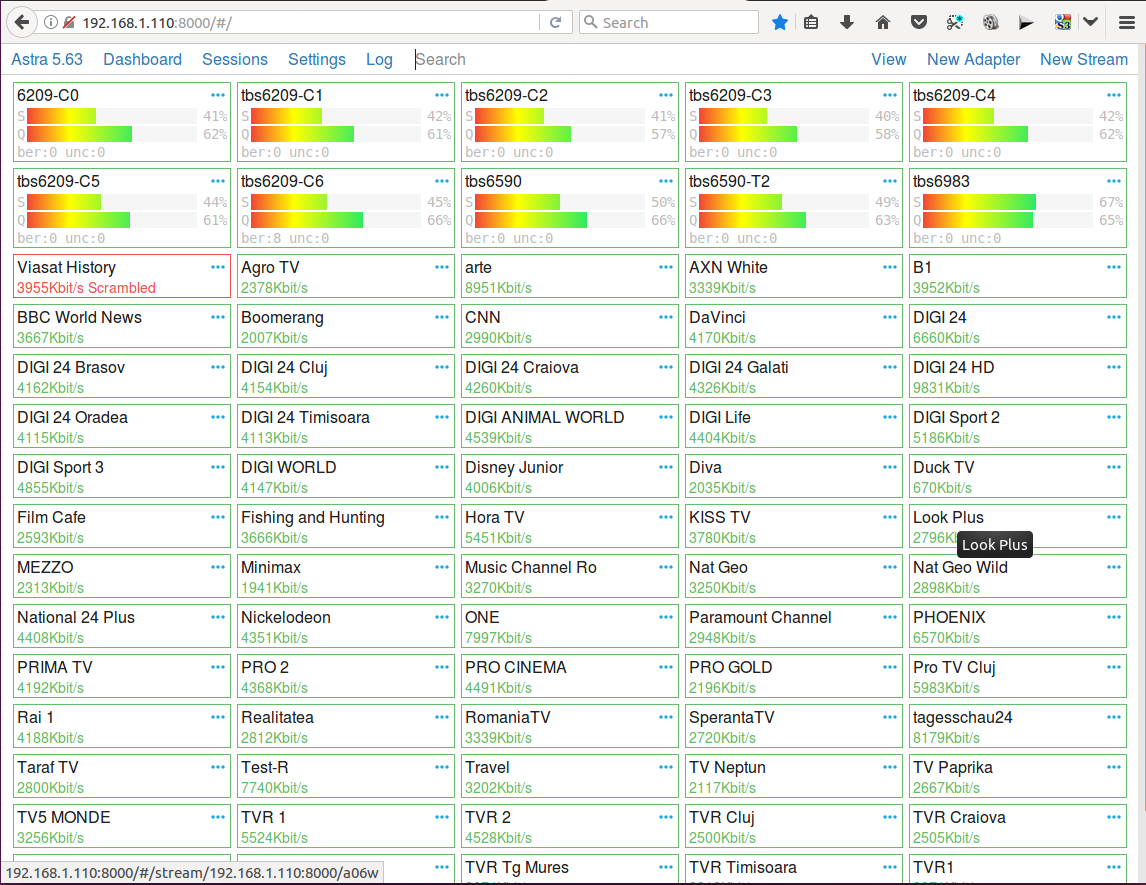Focus the browser Search box
Screen dimensions: 1146x885
click(669, 22)
